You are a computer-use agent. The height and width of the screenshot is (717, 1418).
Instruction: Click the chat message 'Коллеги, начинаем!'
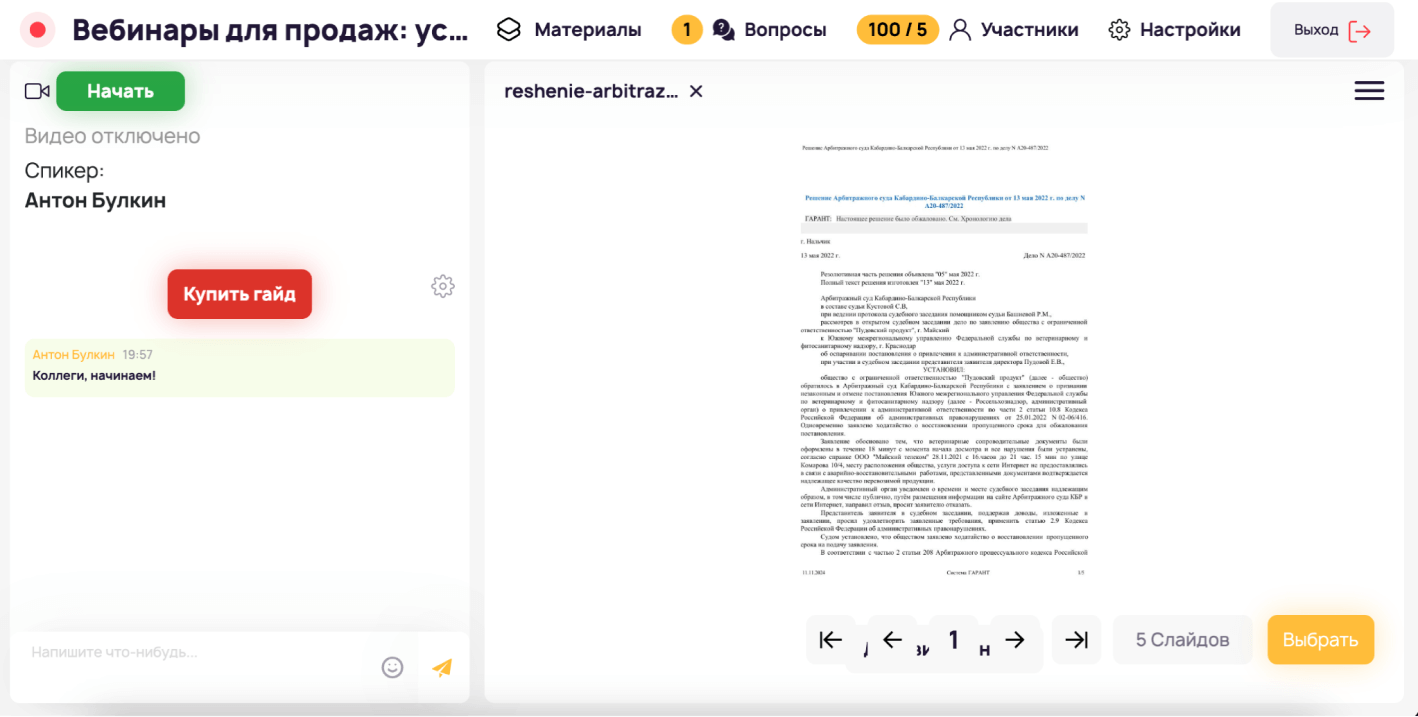coord(94,376)
